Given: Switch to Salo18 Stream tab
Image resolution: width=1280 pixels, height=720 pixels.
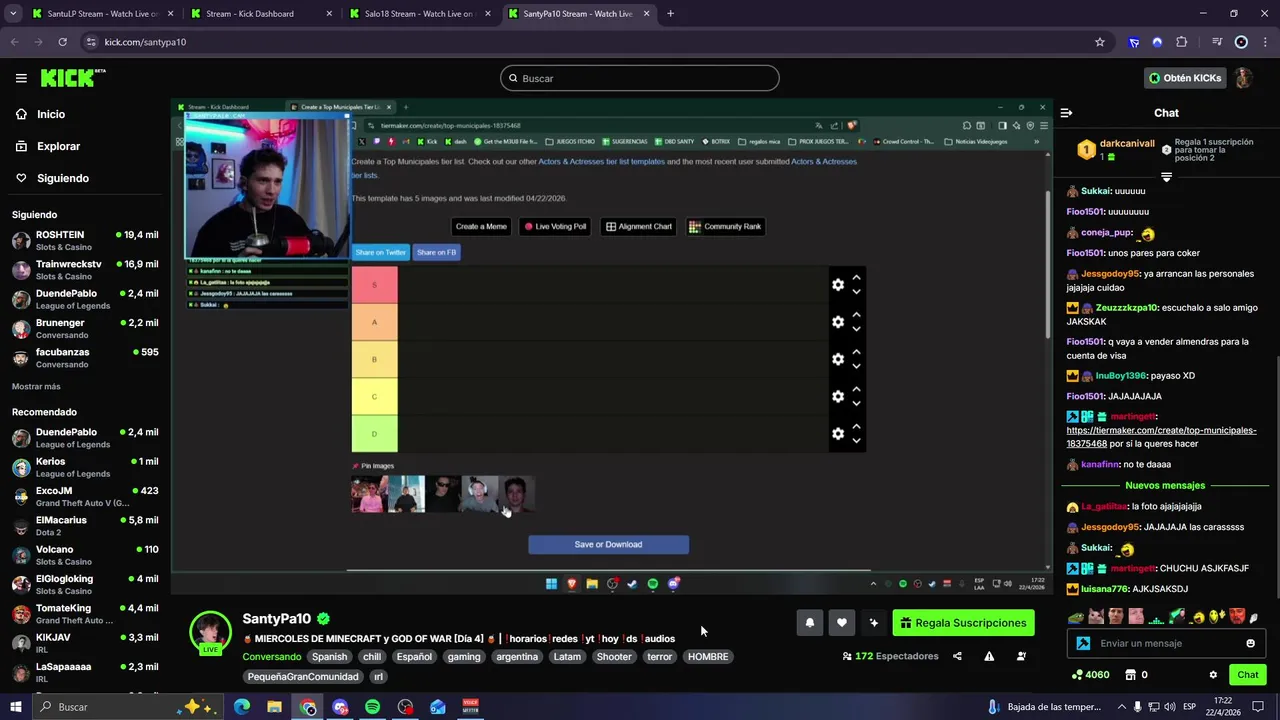Looking at the screenshot, I should pos(418,14).
